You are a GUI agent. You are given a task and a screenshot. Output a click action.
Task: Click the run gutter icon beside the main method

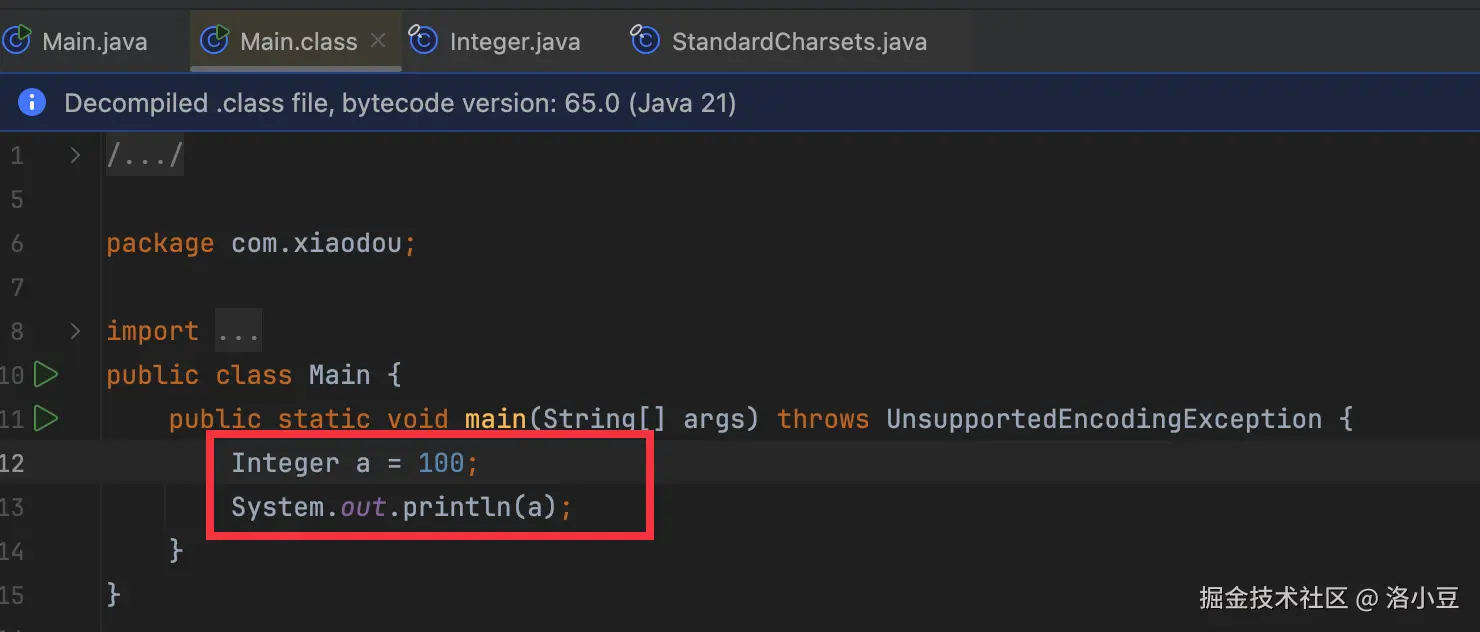(x=46, y=418)
